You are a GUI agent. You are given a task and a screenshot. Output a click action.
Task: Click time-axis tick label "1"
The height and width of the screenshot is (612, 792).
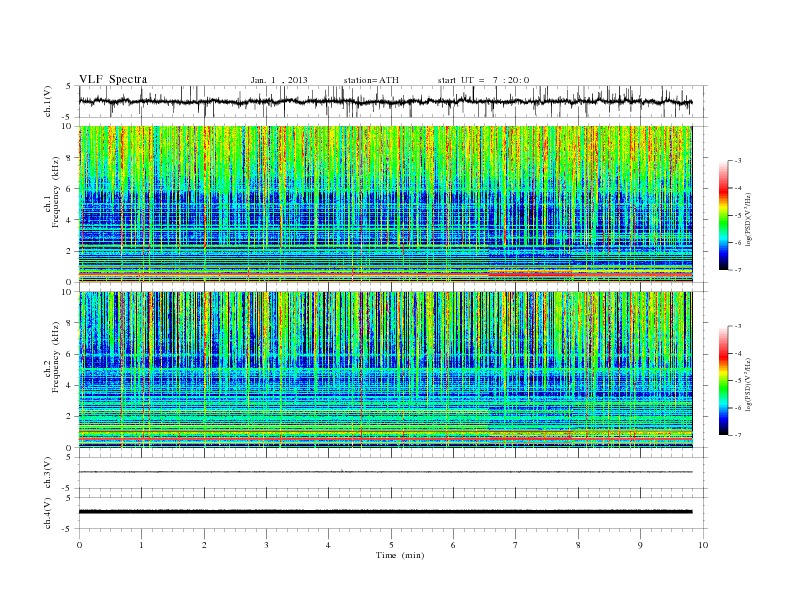click(x=141, y=545)
